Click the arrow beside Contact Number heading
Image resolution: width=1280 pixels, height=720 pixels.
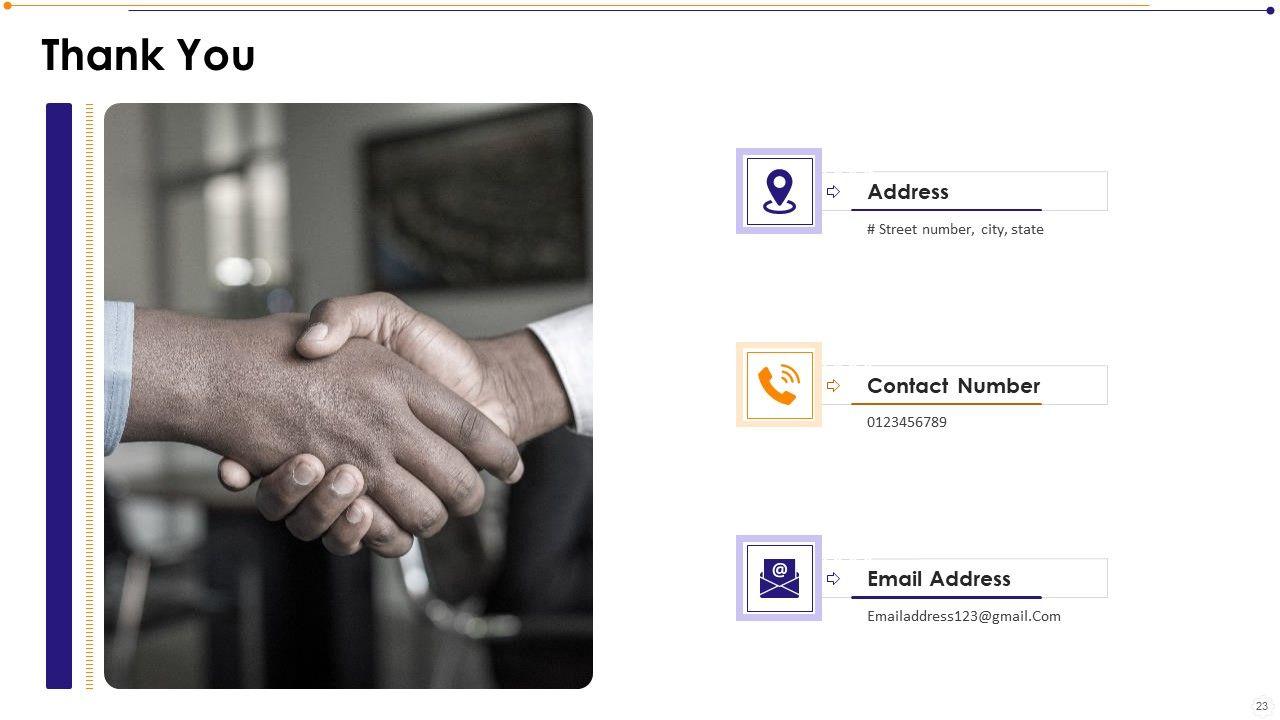coord(833,385)
